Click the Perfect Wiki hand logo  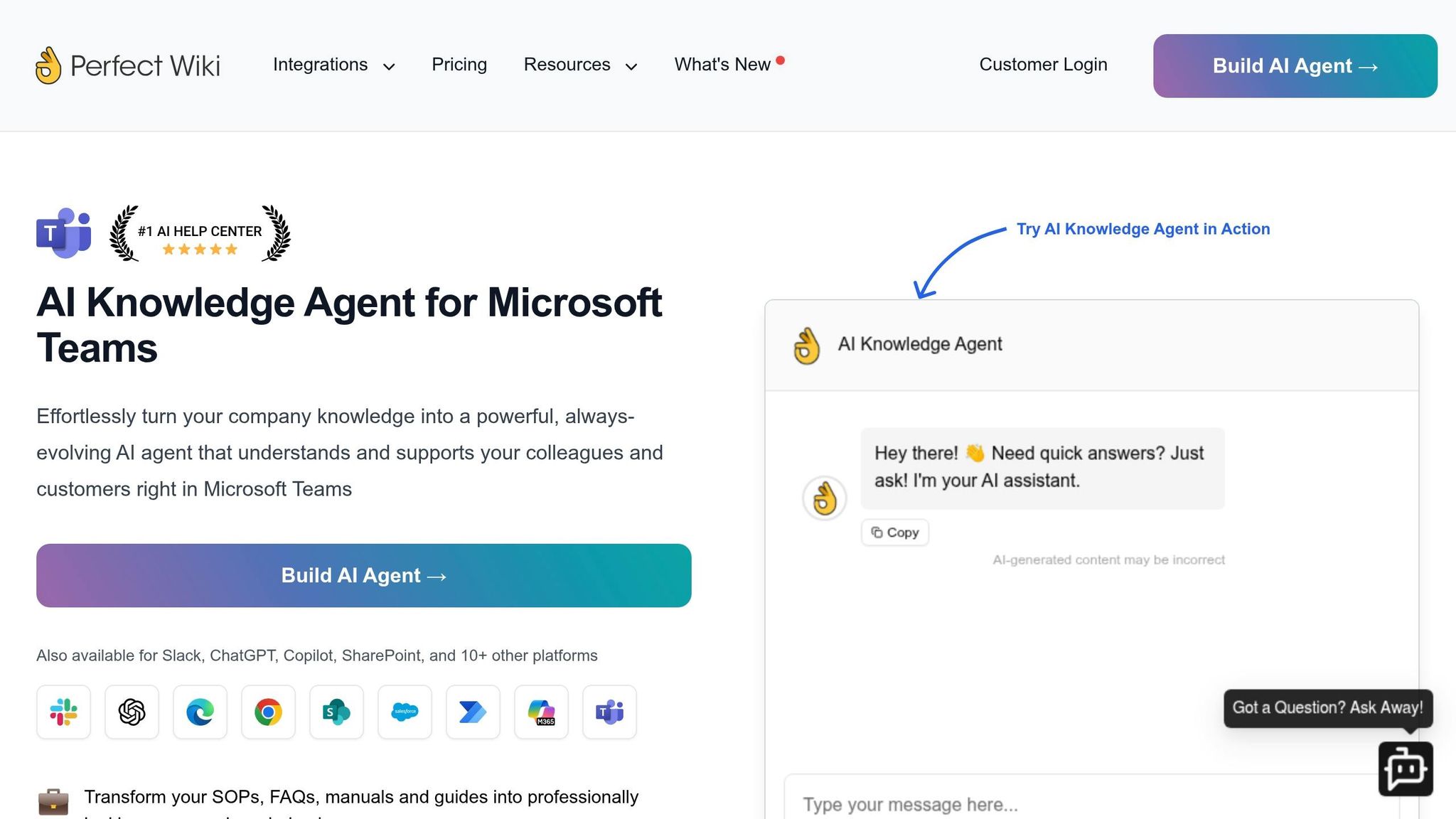pyautogui.click(x=48, y=65)
